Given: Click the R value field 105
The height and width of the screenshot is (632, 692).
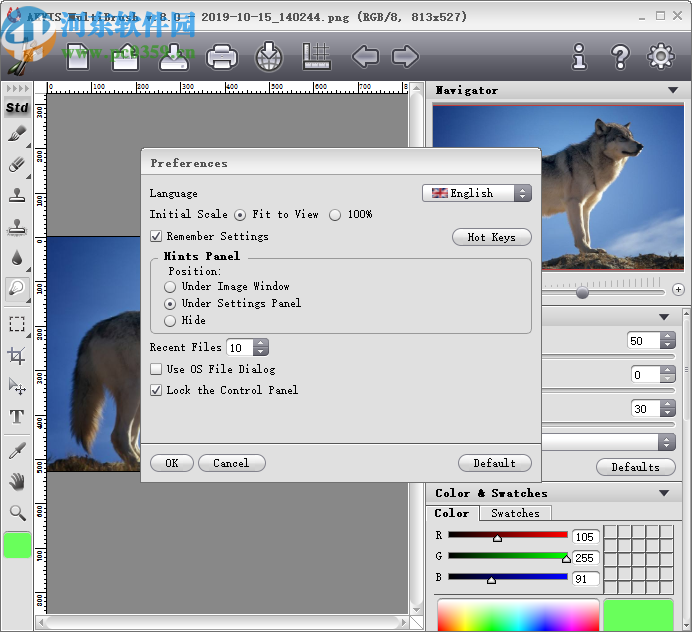Looking at the screenshot, I should pos(585,536).
